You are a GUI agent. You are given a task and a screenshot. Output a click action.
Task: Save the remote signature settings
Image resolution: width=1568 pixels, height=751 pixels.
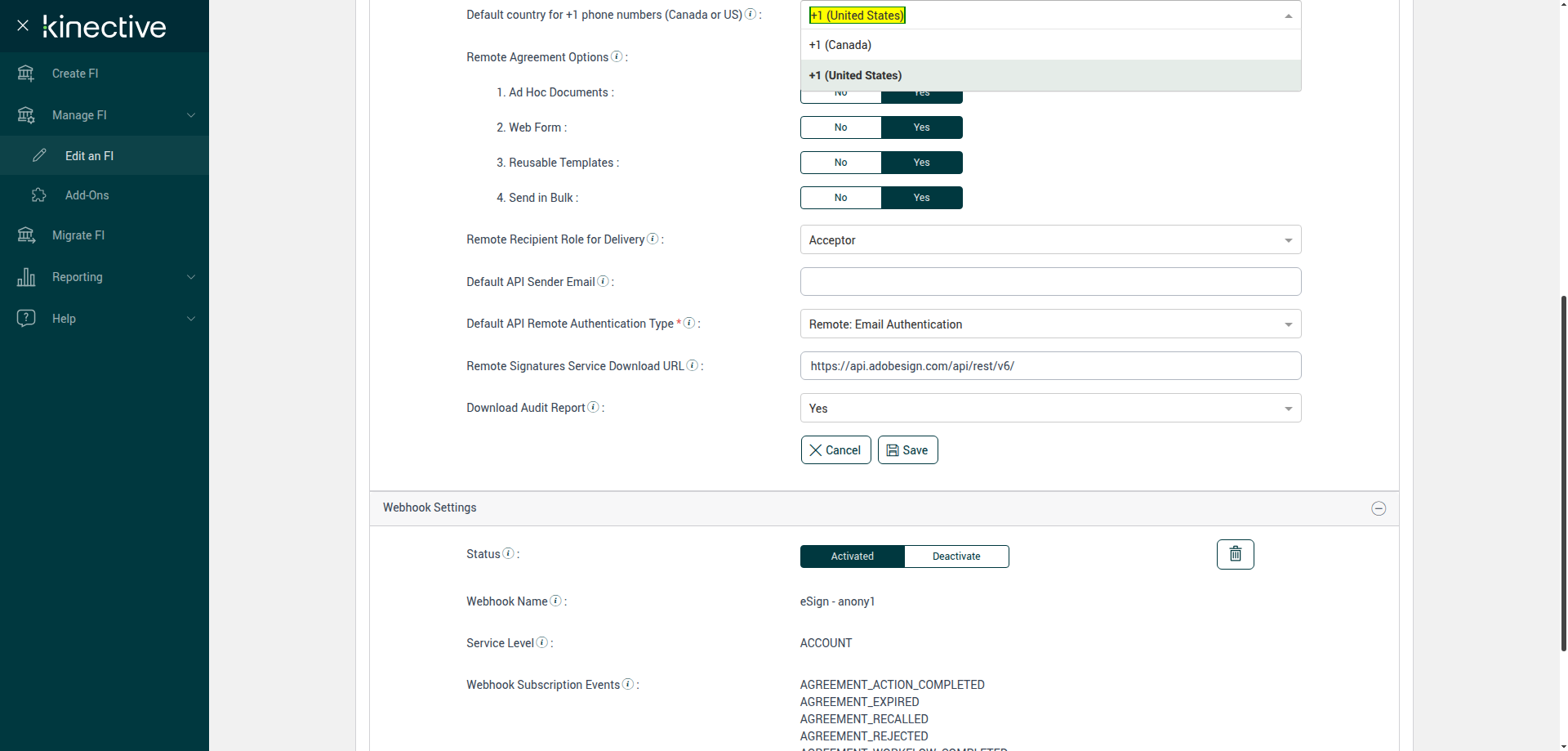(x=907, y=450)
